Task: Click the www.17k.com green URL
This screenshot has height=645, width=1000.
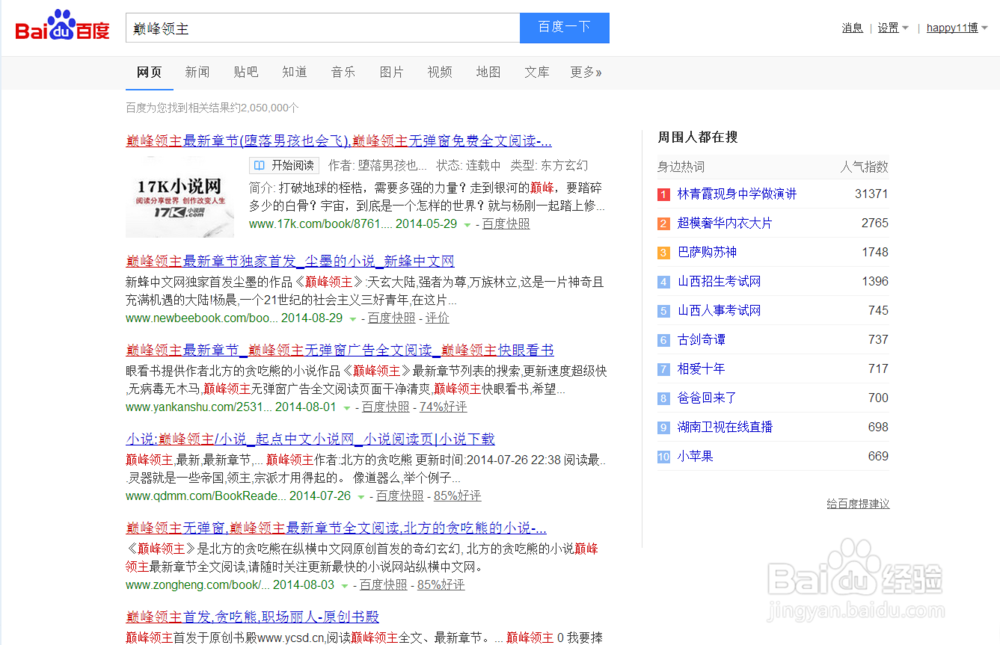Action: tap(320, 224)
